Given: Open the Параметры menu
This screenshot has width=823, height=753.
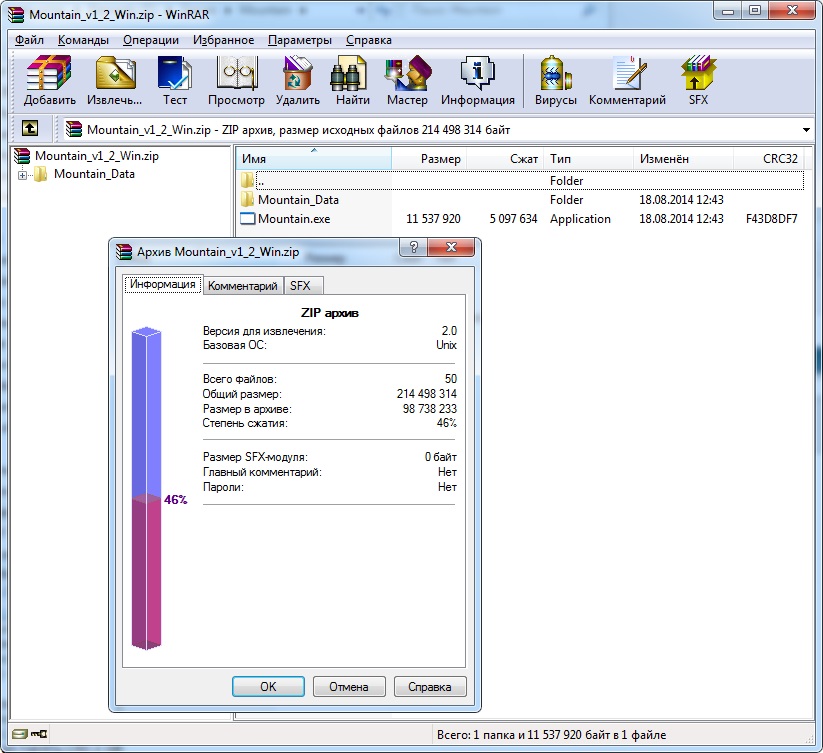Looking at the screenshot, I should (300, 40).
